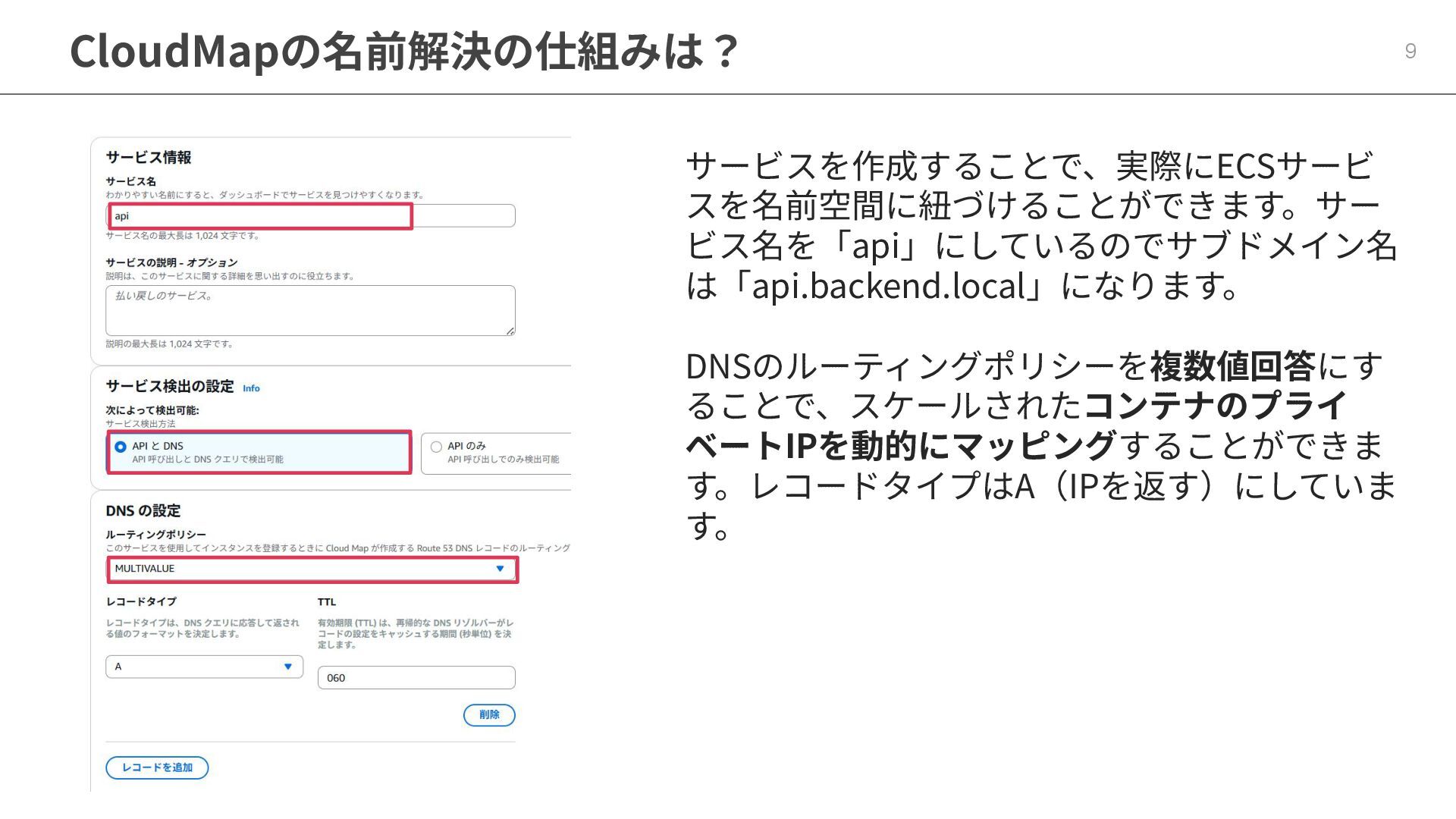Click the slide page number 9
This screenshot has height=819, width=1456.
pyautogui.click(x=1410, y=51)
